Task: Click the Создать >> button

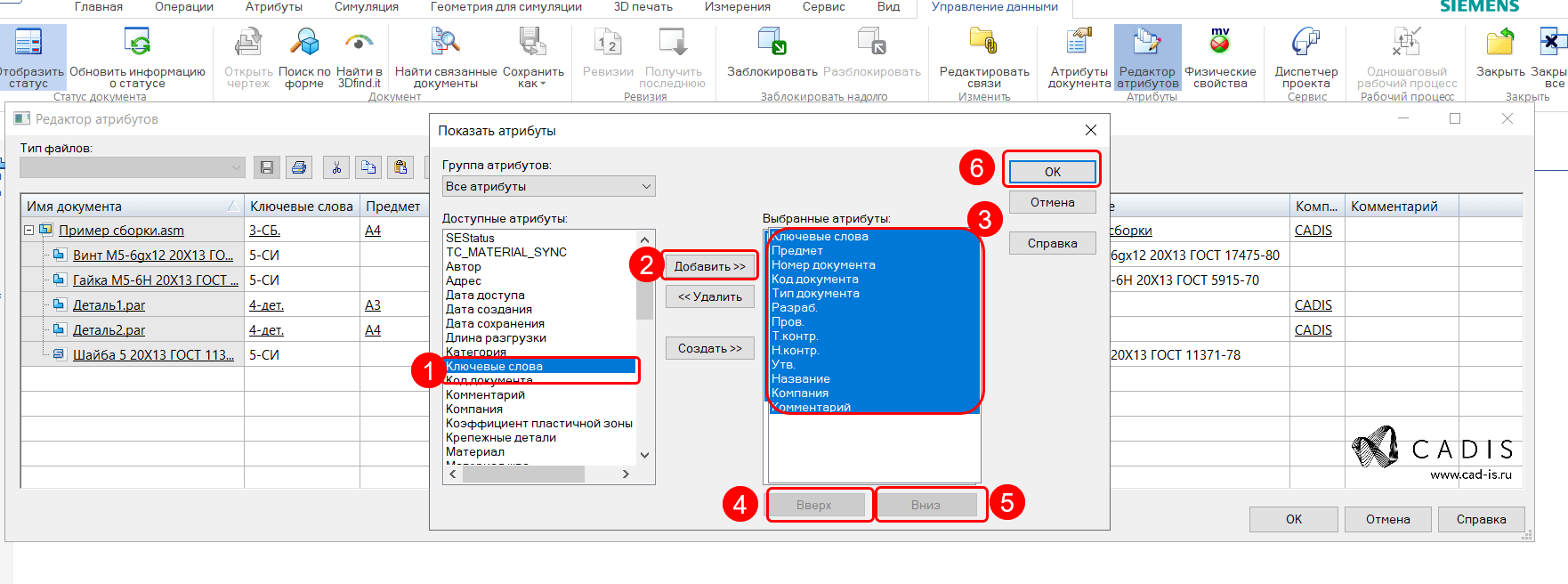Action: coord(710,348)
